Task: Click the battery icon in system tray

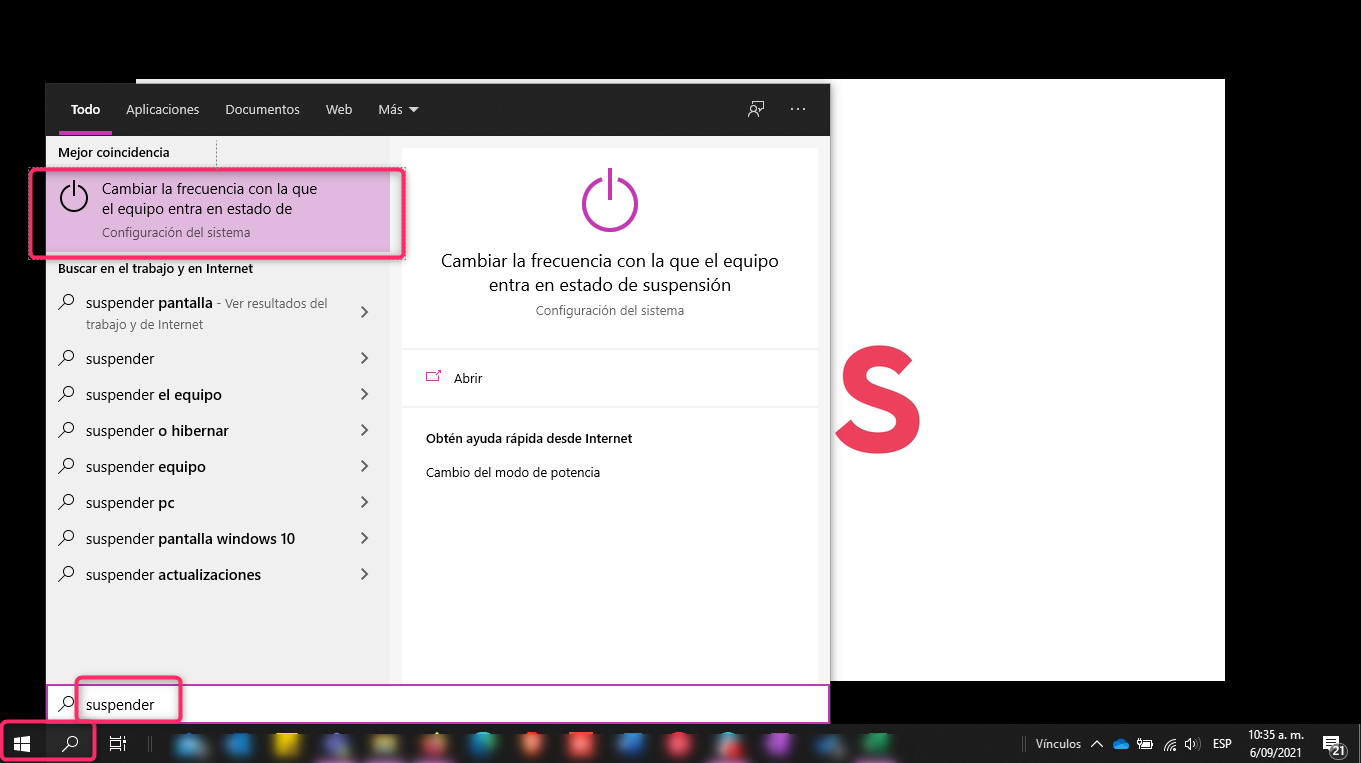Action: pos(1145,744)
